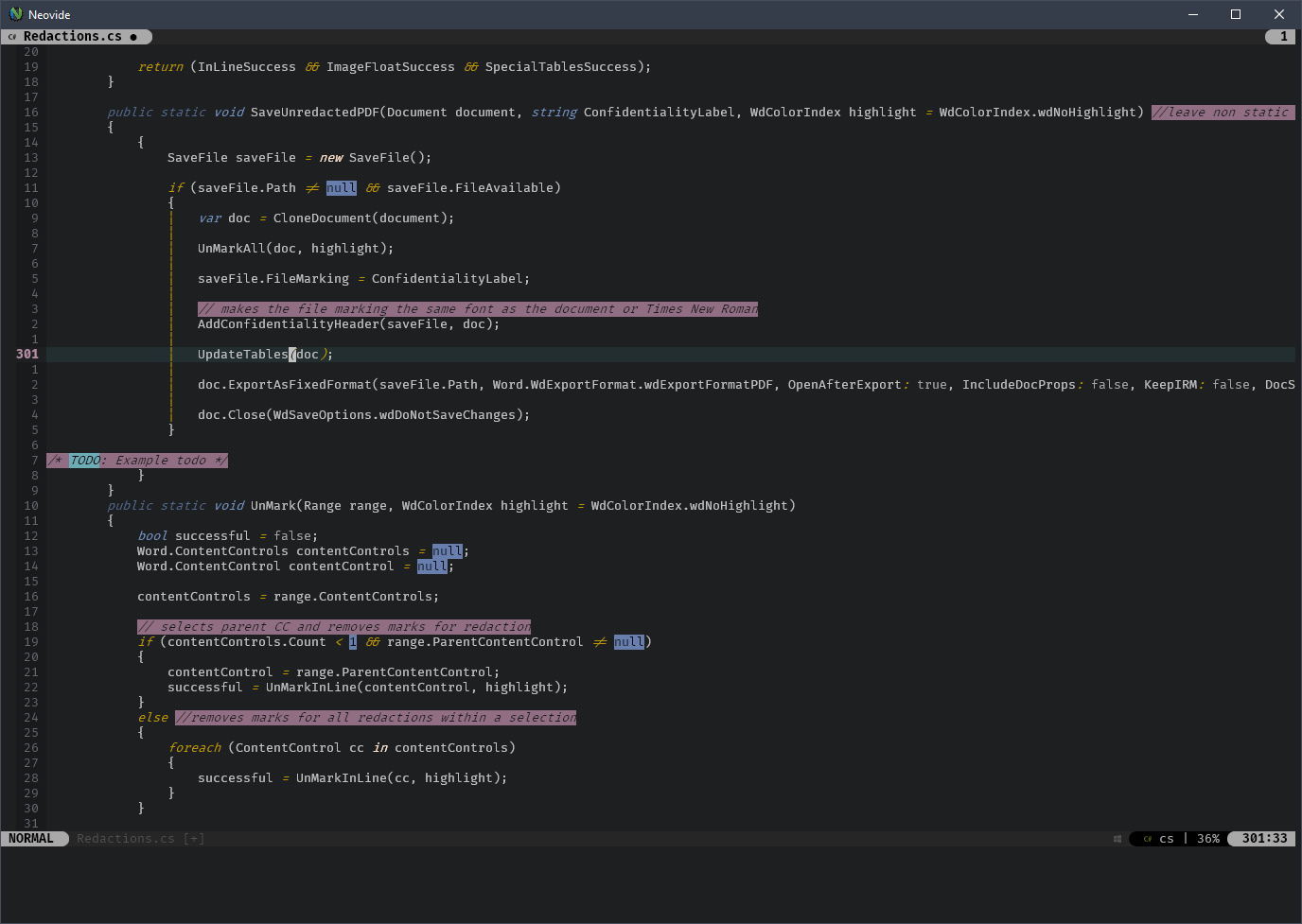Click the C# file icon in Redactions.cs tab

click(12, 37)
